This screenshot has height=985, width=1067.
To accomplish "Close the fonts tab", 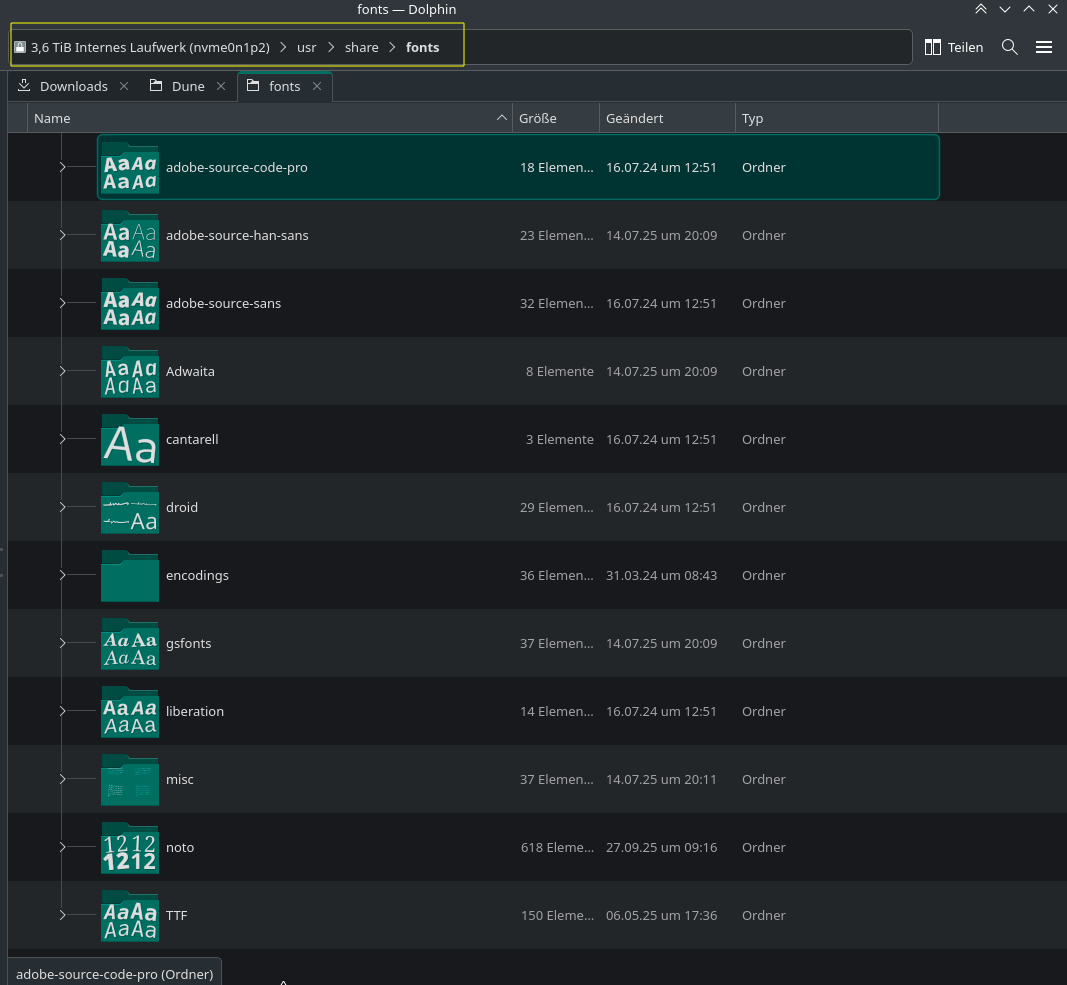I will click(x=317, y=86).
